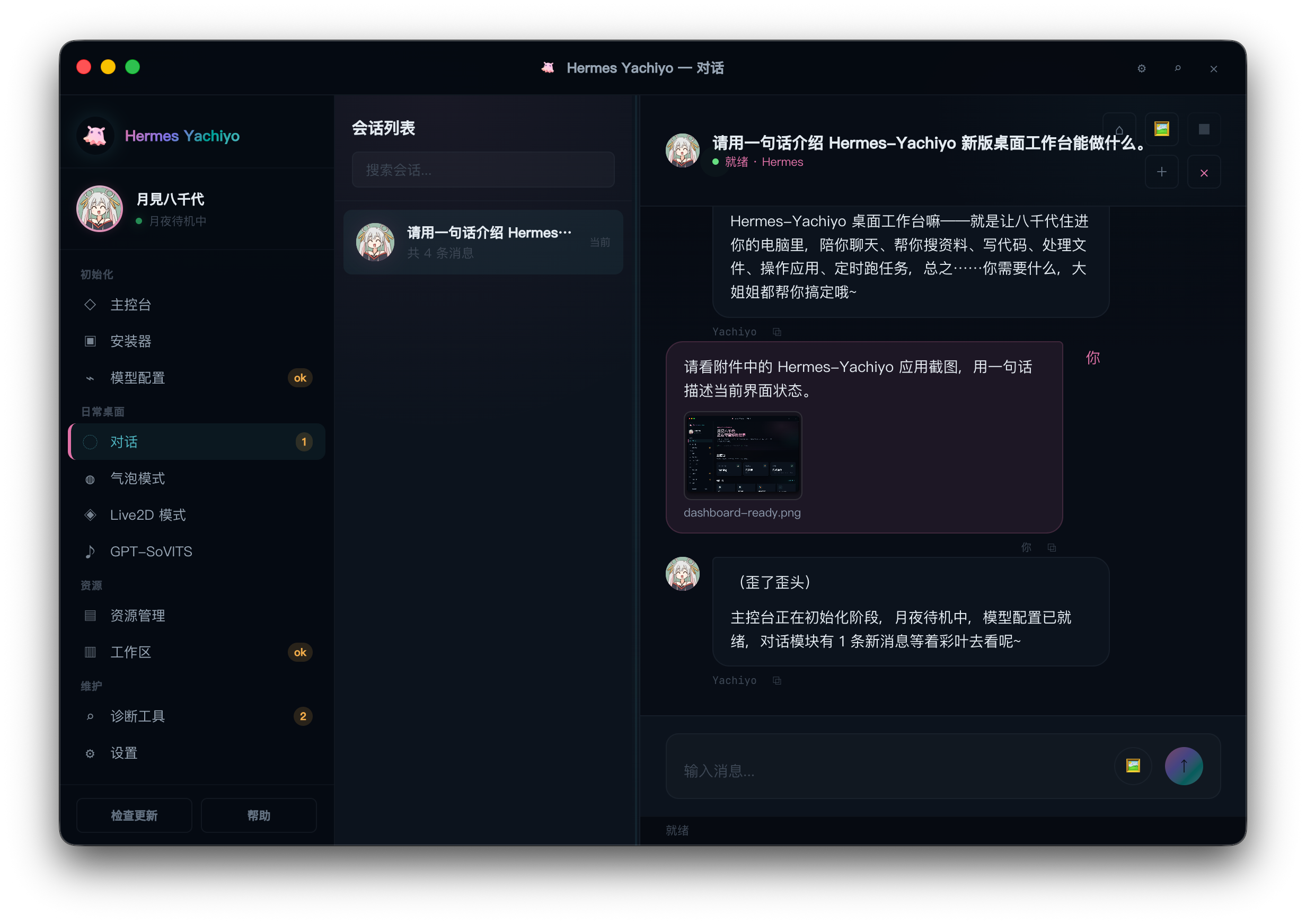Click the Yachiyo avatar beside the last reply
Screen dimensions: 1306x924
tap(682, 573)
